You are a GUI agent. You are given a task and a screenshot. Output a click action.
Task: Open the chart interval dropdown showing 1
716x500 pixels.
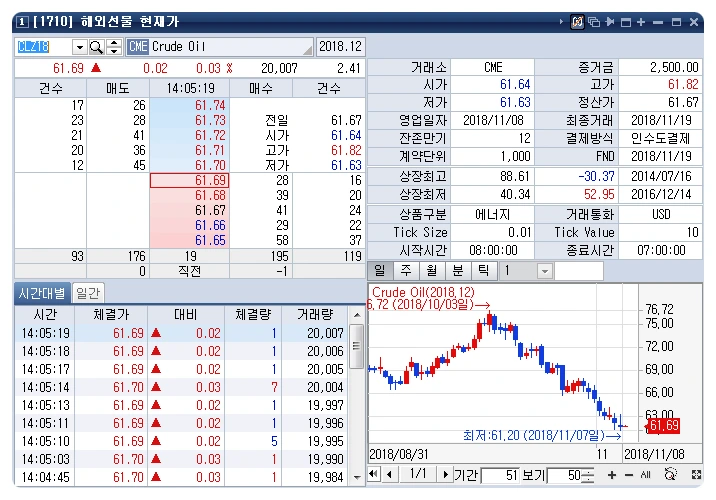tap(544, 271)
